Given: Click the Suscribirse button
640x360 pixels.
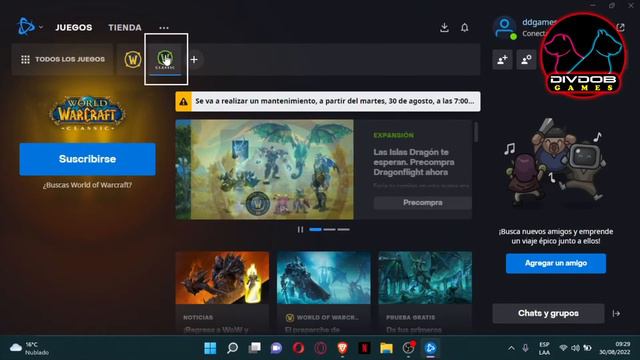Looking at the screenshot, I should 87,159.
